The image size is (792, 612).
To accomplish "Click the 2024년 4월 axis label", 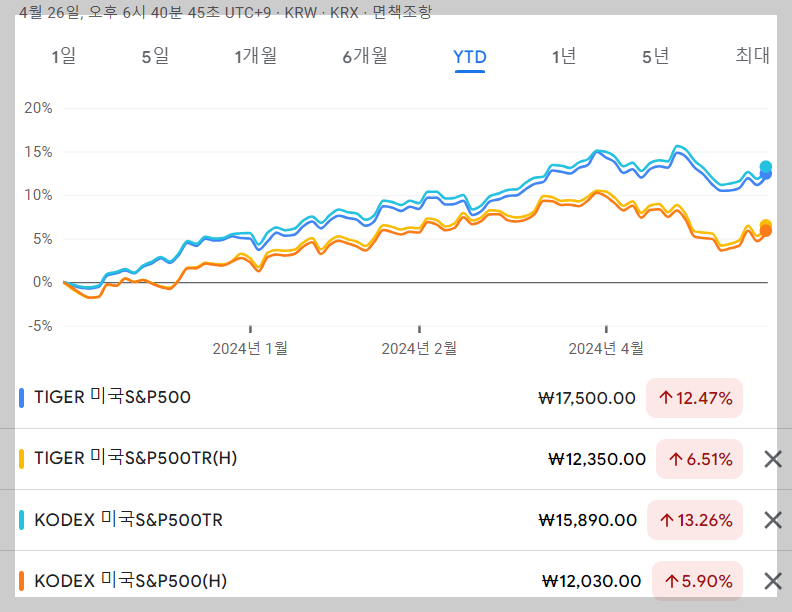I will [606, 348].
